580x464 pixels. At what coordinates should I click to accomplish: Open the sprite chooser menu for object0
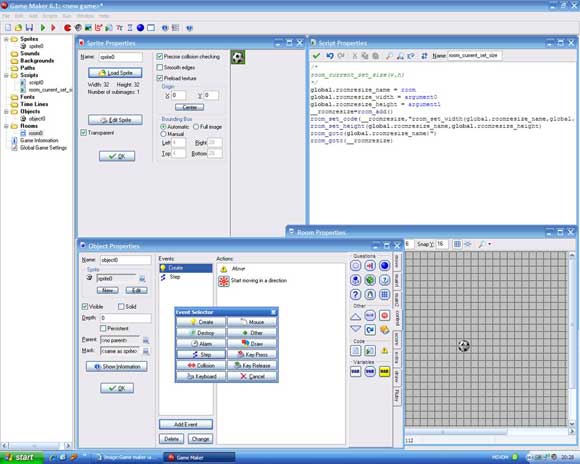pos(142,279)
